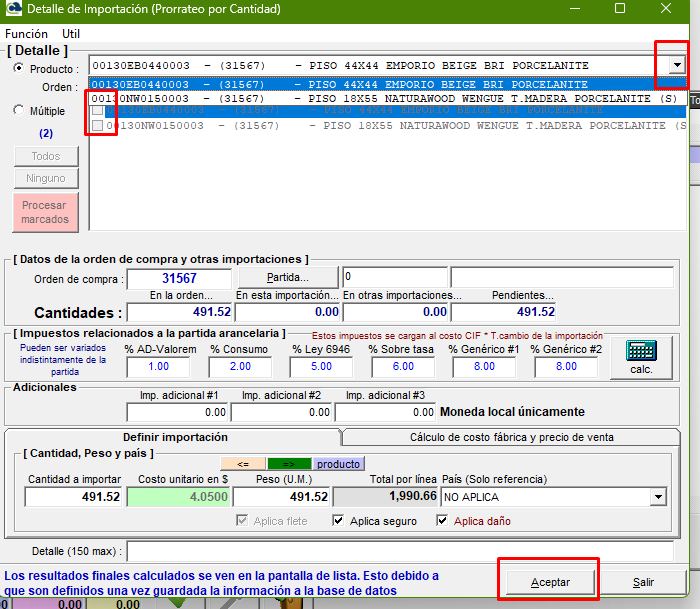Open the calculator (calc.) icon
Screen dimensions: 700x609
641,357
